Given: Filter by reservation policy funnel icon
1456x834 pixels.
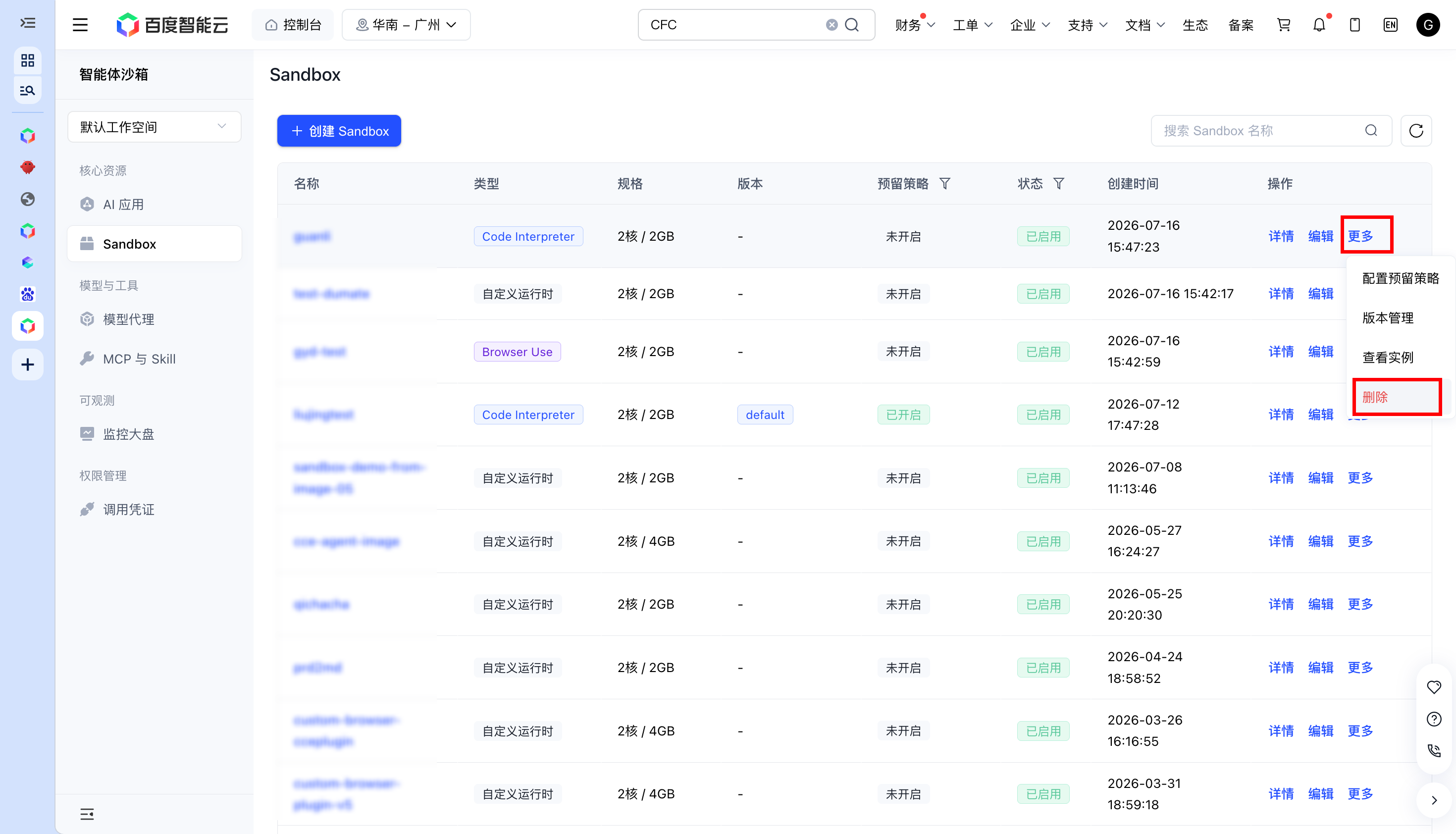Looking at the screenshot, I should (944, 183).
